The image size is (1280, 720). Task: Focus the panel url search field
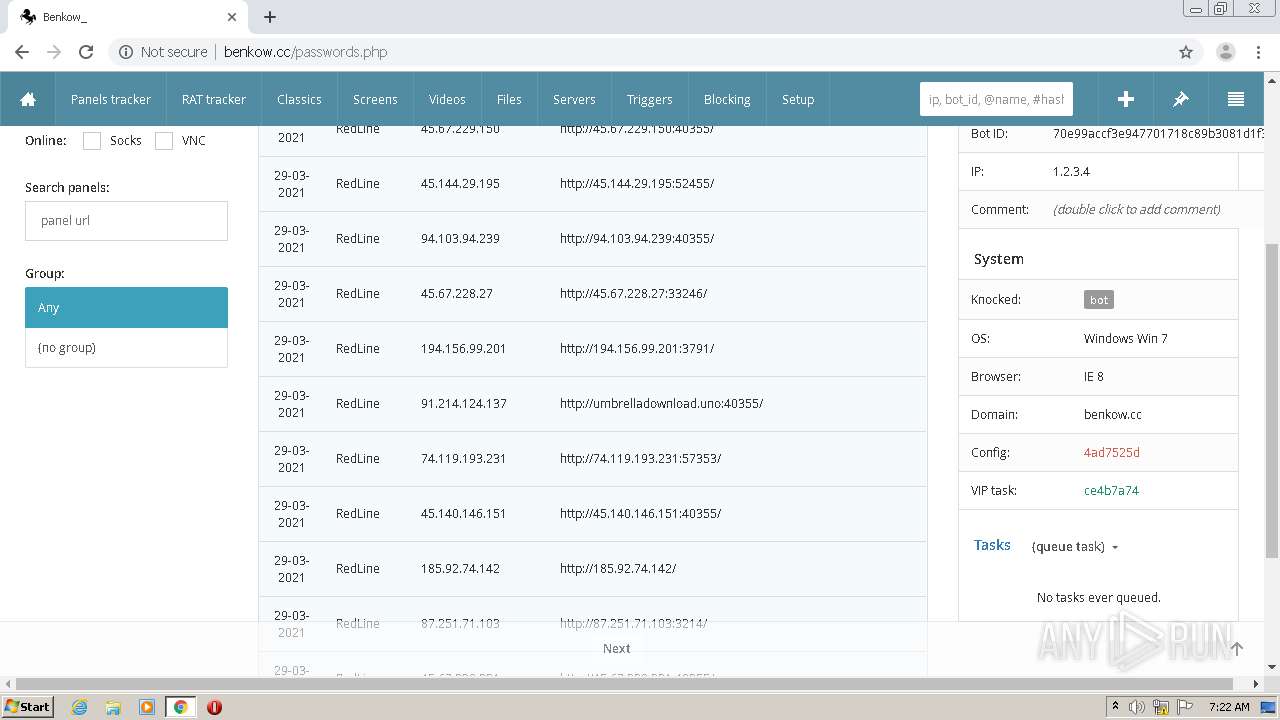coord(126,221)
